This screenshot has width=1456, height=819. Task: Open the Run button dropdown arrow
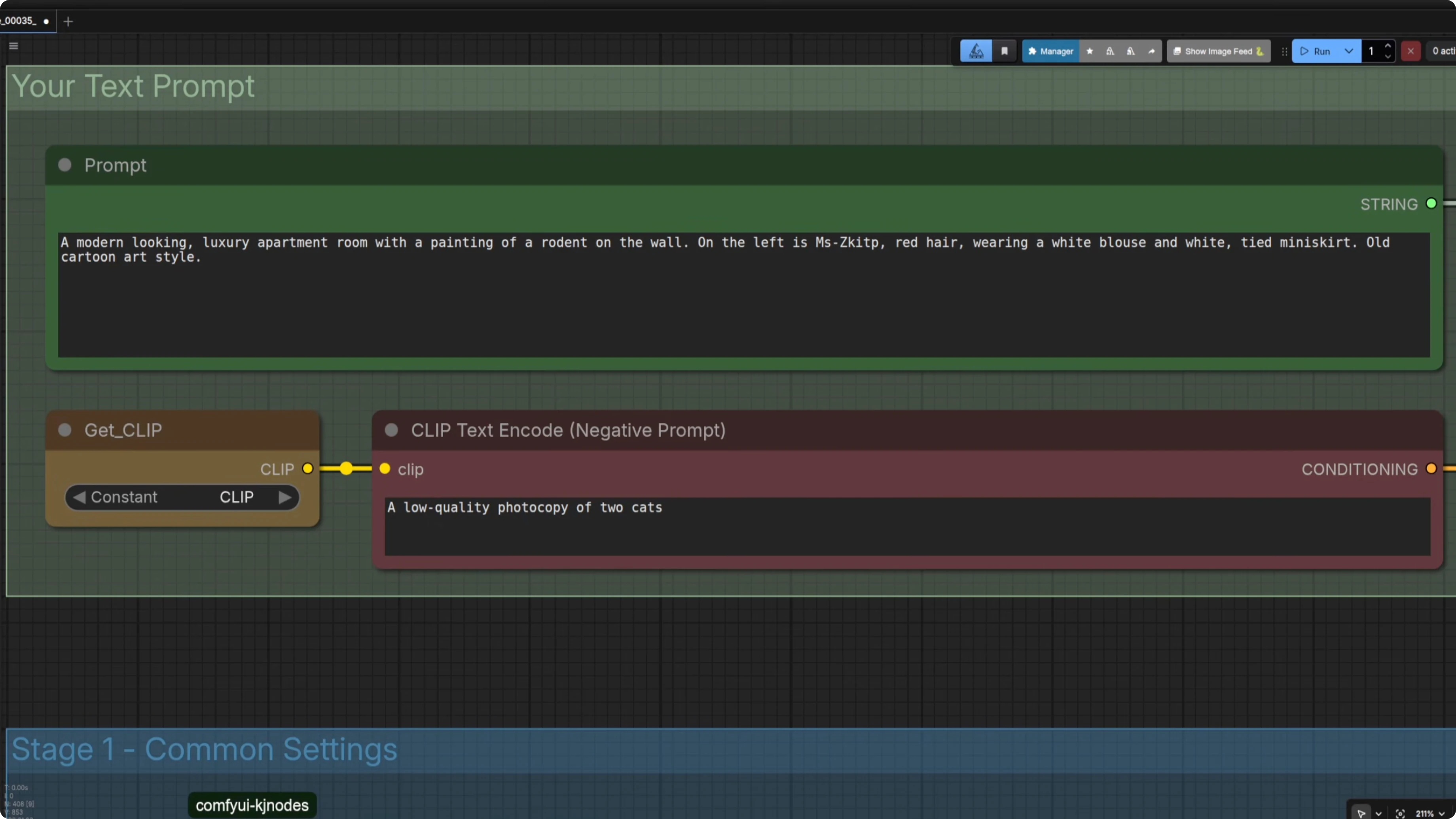click(1349, 51)
